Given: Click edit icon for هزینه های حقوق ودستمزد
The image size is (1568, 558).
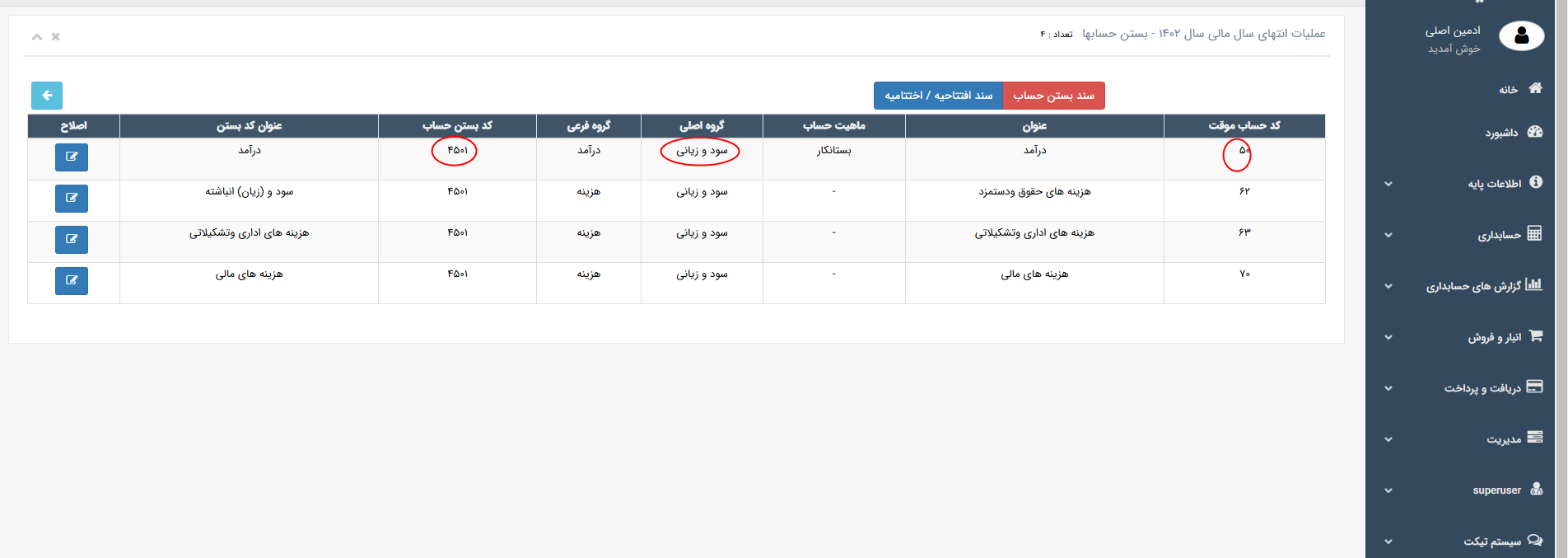Looking at the screenshot, I should pos(72,199).
